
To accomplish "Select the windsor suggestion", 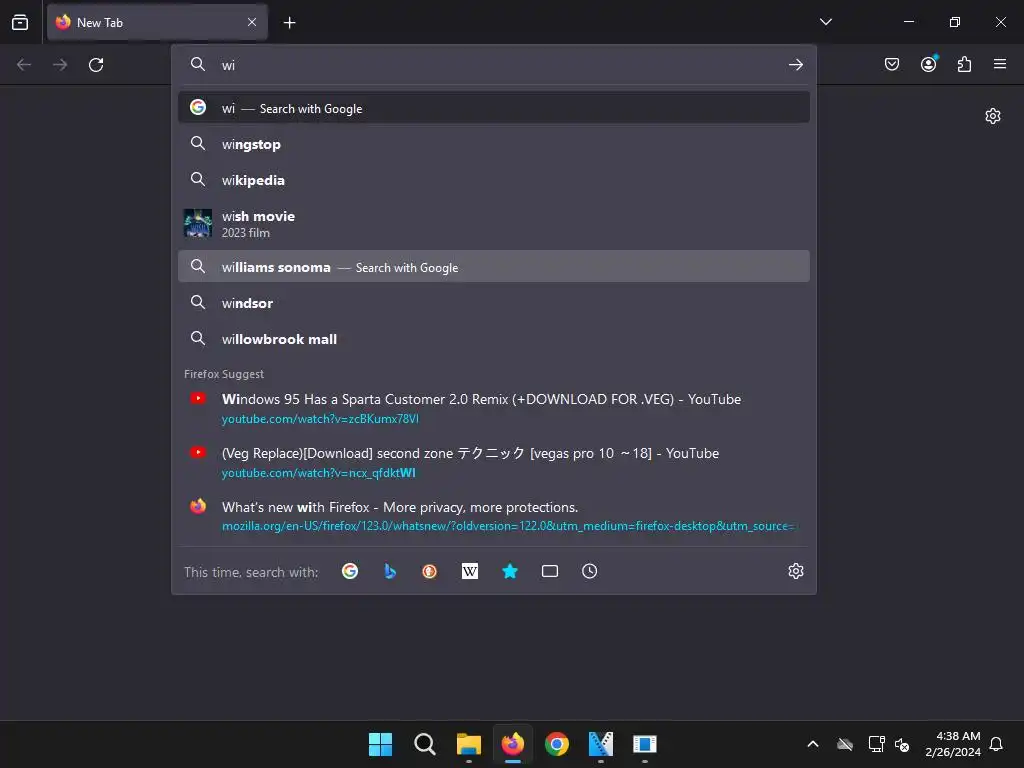I will click(494, 303).
